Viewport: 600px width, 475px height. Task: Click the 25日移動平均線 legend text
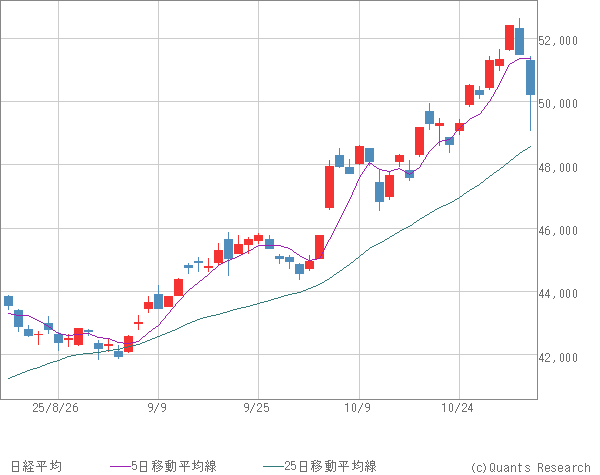[x=331, y=466]
